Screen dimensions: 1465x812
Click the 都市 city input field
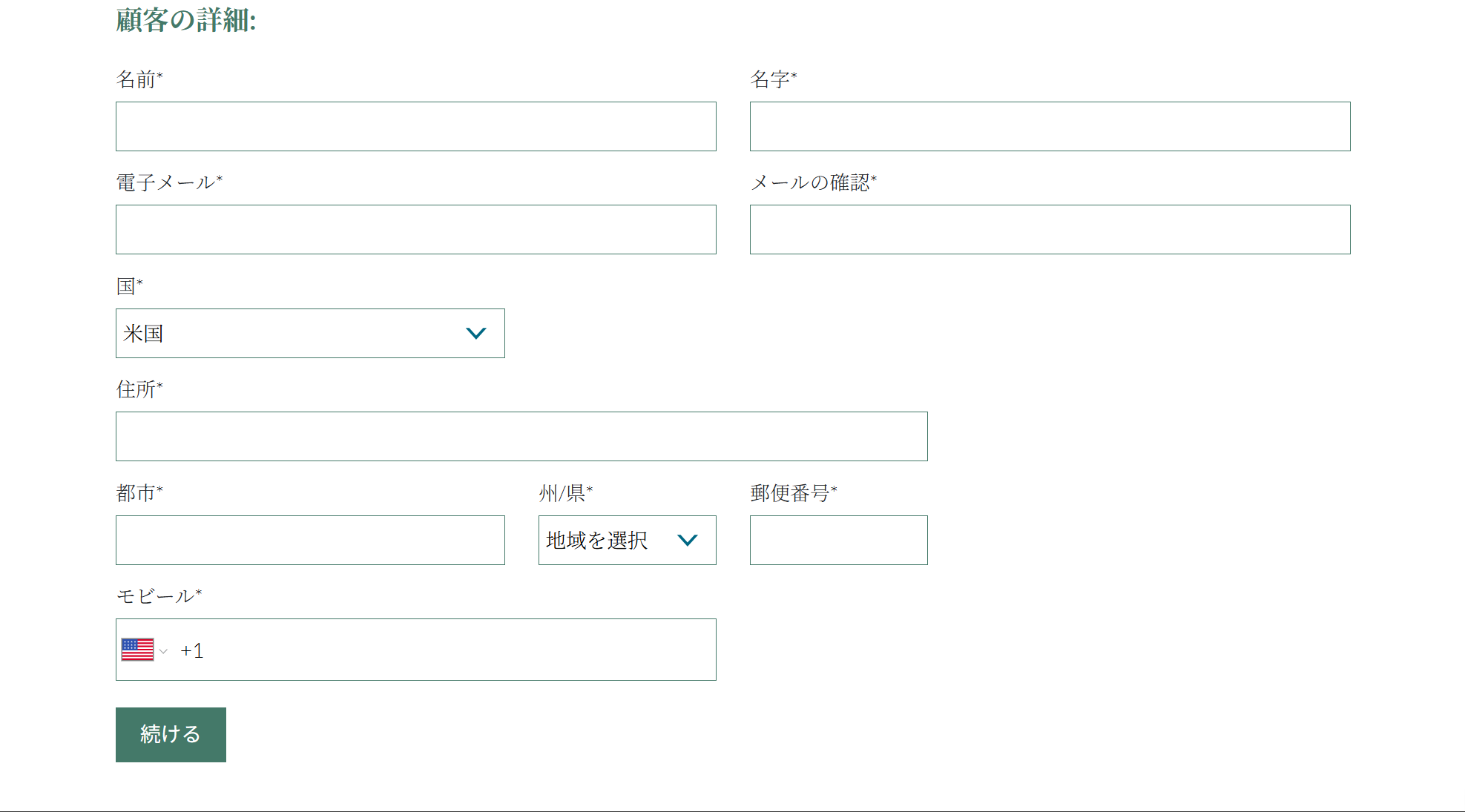pos(310,540)
